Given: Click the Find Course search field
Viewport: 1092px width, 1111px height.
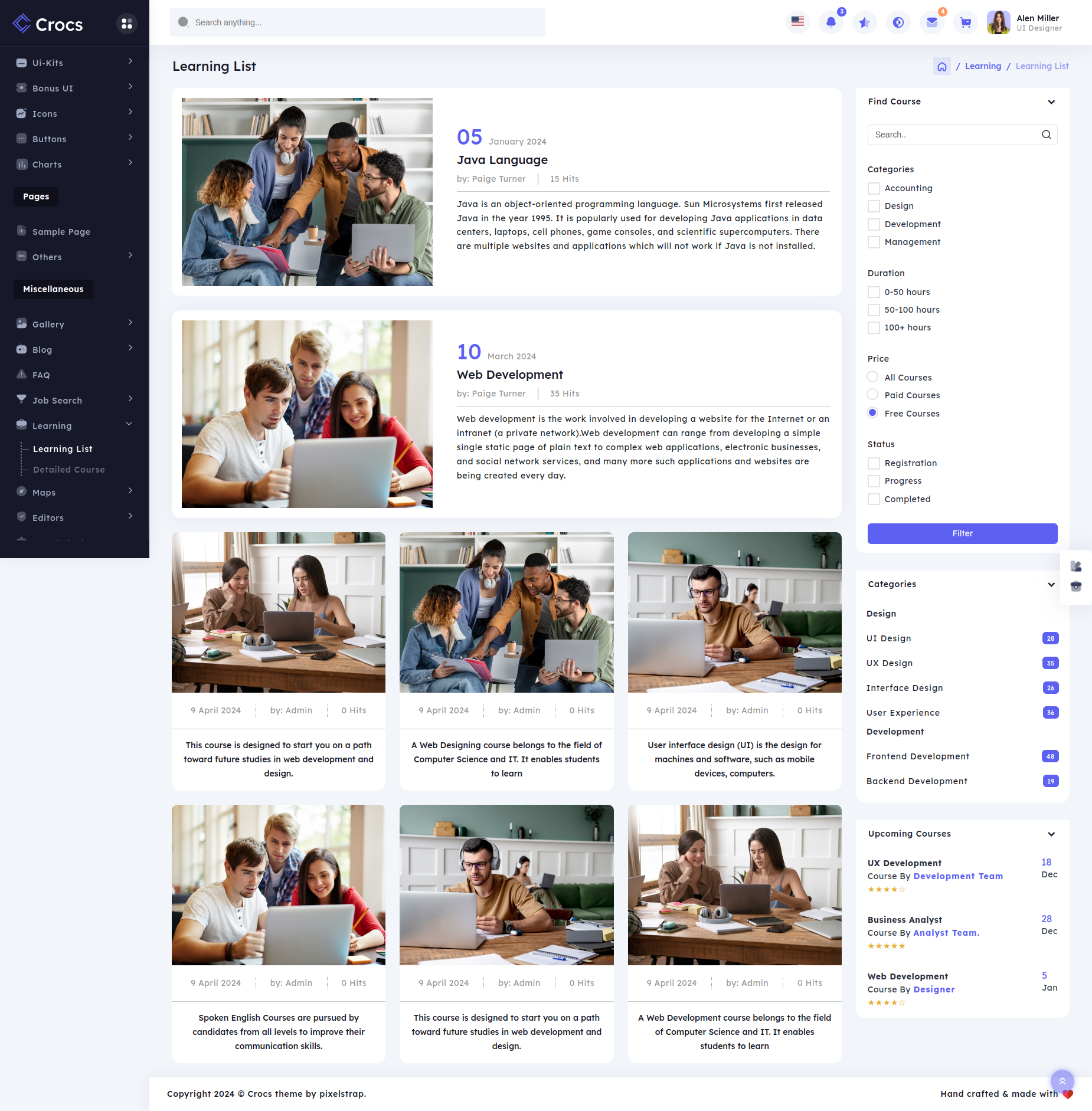Looking at the screenshot, I should coord(956,135).
